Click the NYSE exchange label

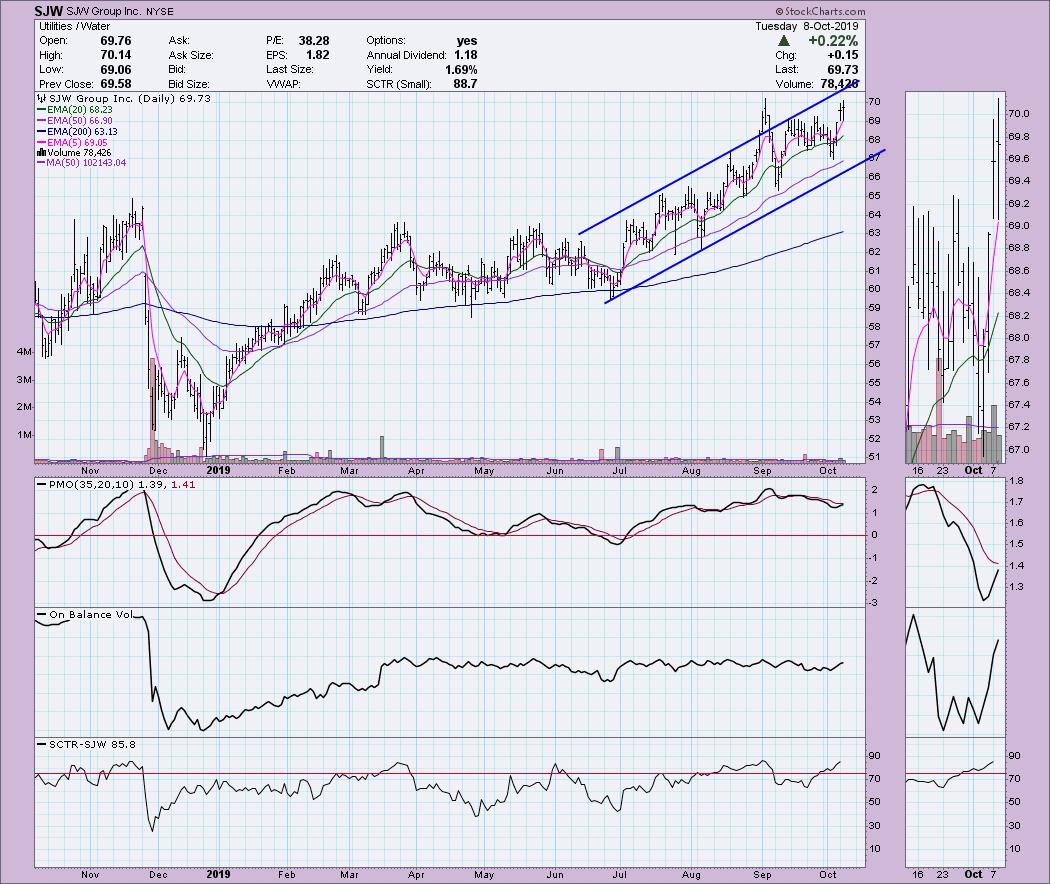pos(158,12)
